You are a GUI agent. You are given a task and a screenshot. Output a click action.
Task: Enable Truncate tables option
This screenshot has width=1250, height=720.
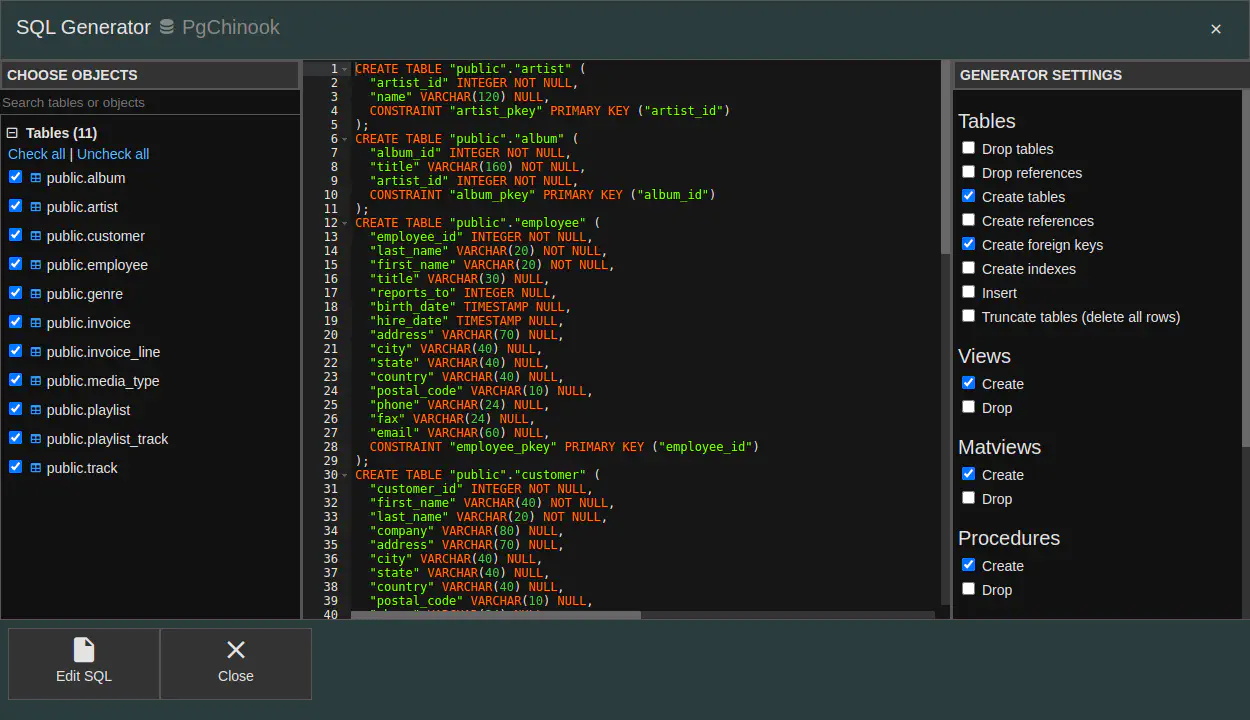click(968, 316)
